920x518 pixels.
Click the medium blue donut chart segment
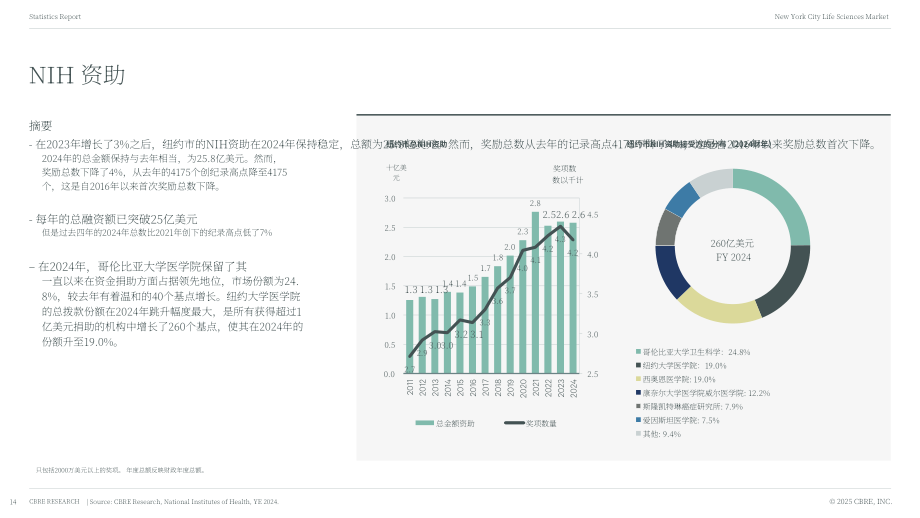coord(684,199)
